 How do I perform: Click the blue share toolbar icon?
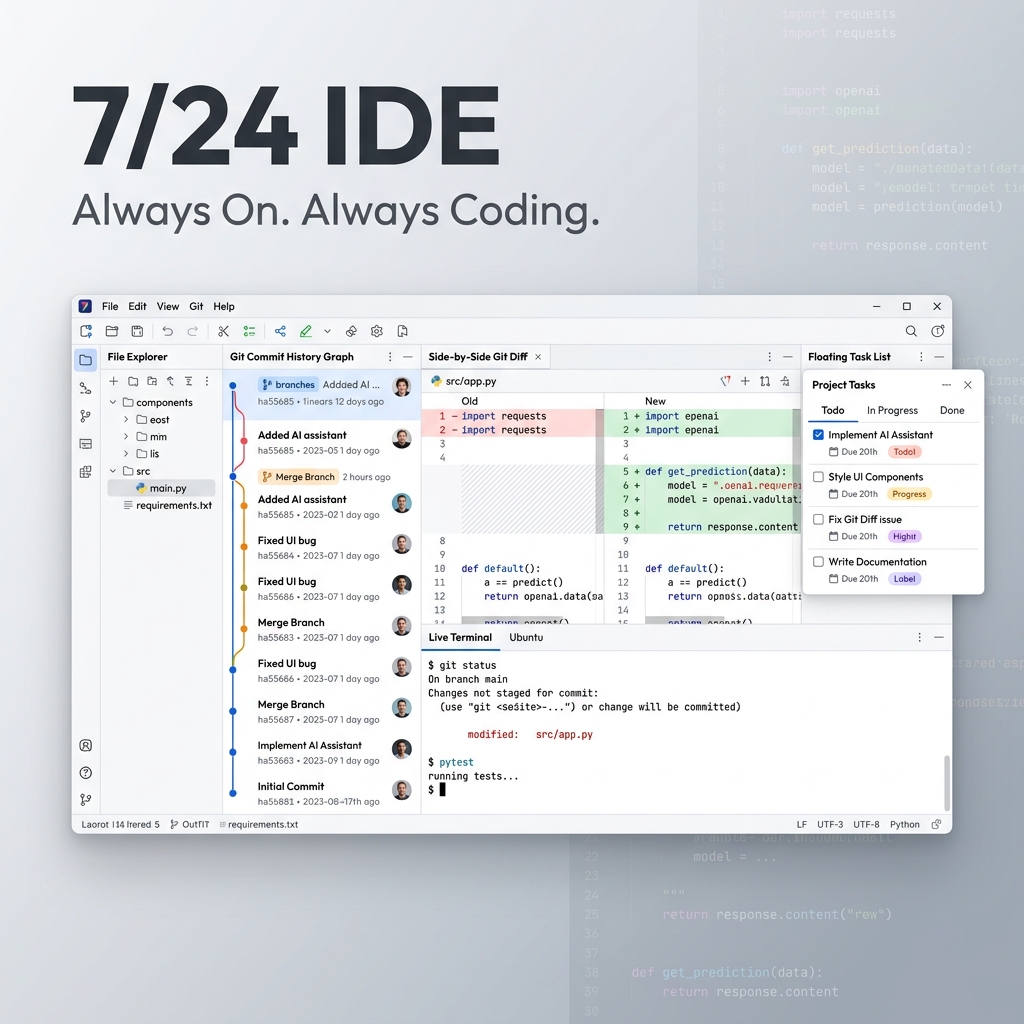pos(280,331)
